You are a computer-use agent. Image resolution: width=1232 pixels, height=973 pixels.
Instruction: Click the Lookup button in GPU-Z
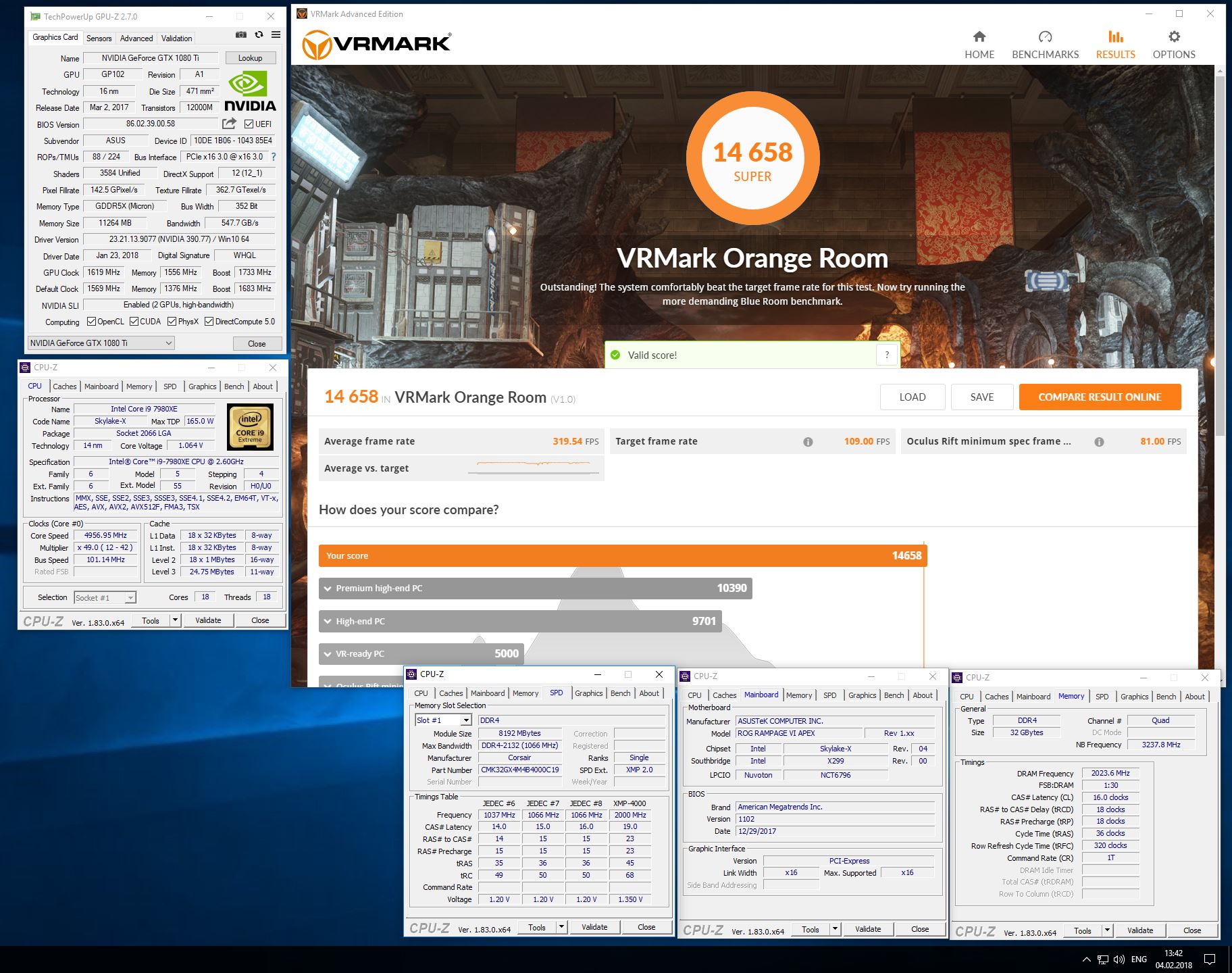tap(250, 58)
